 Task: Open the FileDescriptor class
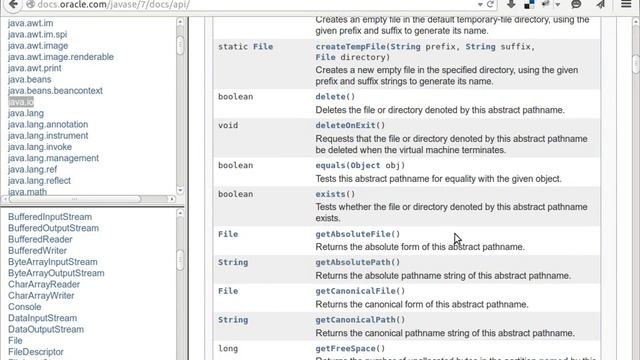click(x=36, y=352)
